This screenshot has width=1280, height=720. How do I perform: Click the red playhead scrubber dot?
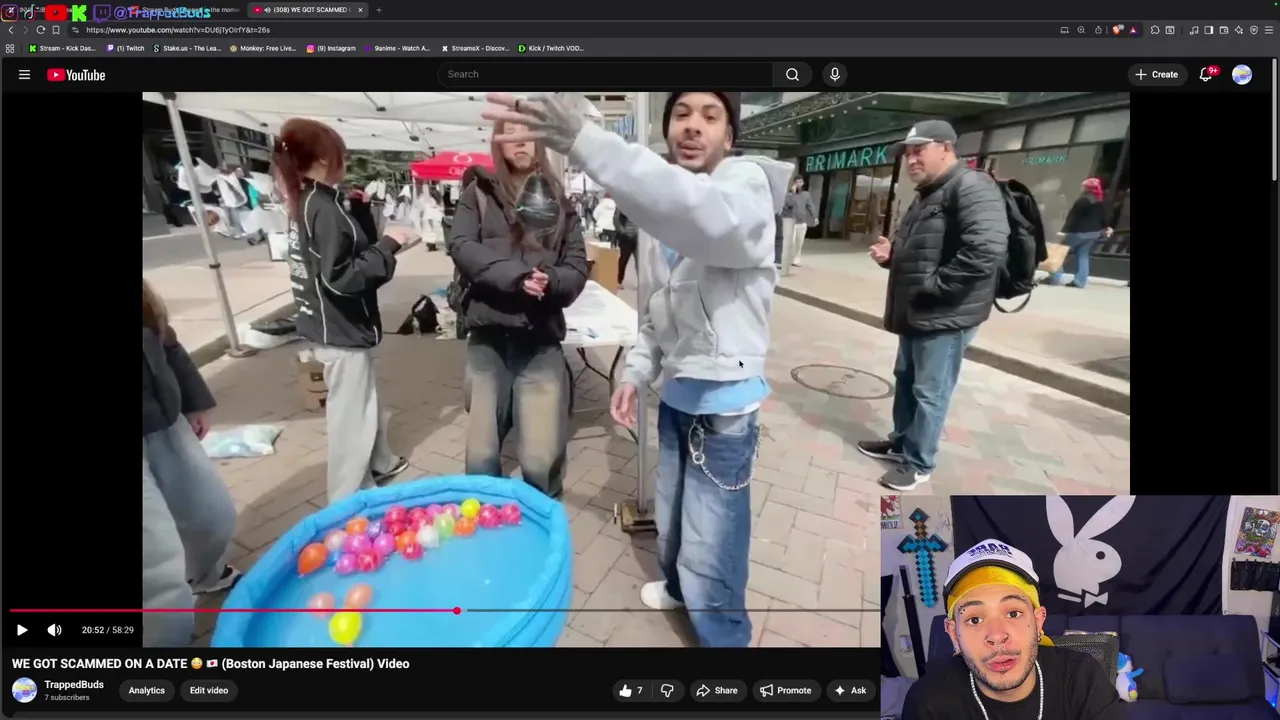pyautogui.click(x=457, y=610)
